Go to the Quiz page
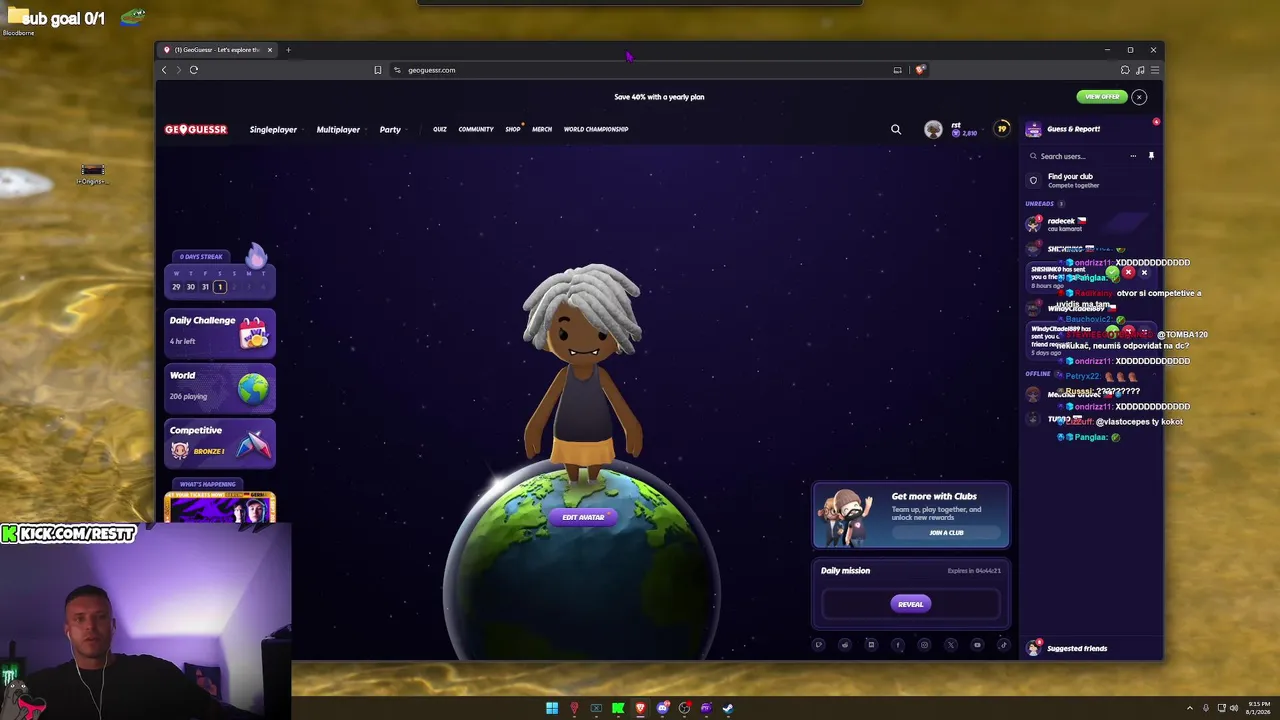The width and height of the screenshot is (1280, 720). (x=440, y=129)
